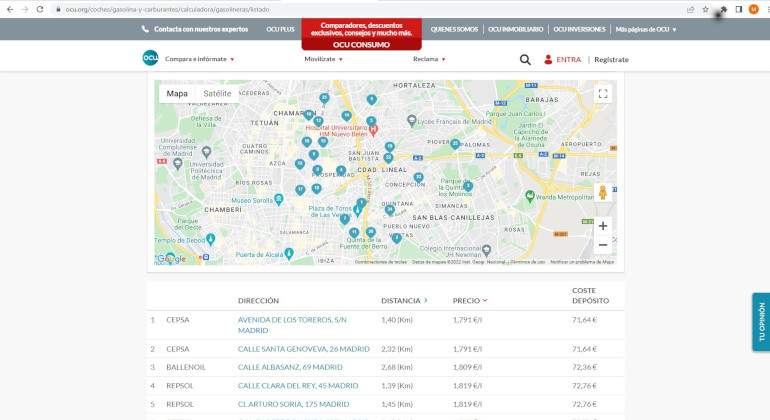Open Calle Albasanz, 69 Madrid address

pyautogui.click(x=290, y=367)
